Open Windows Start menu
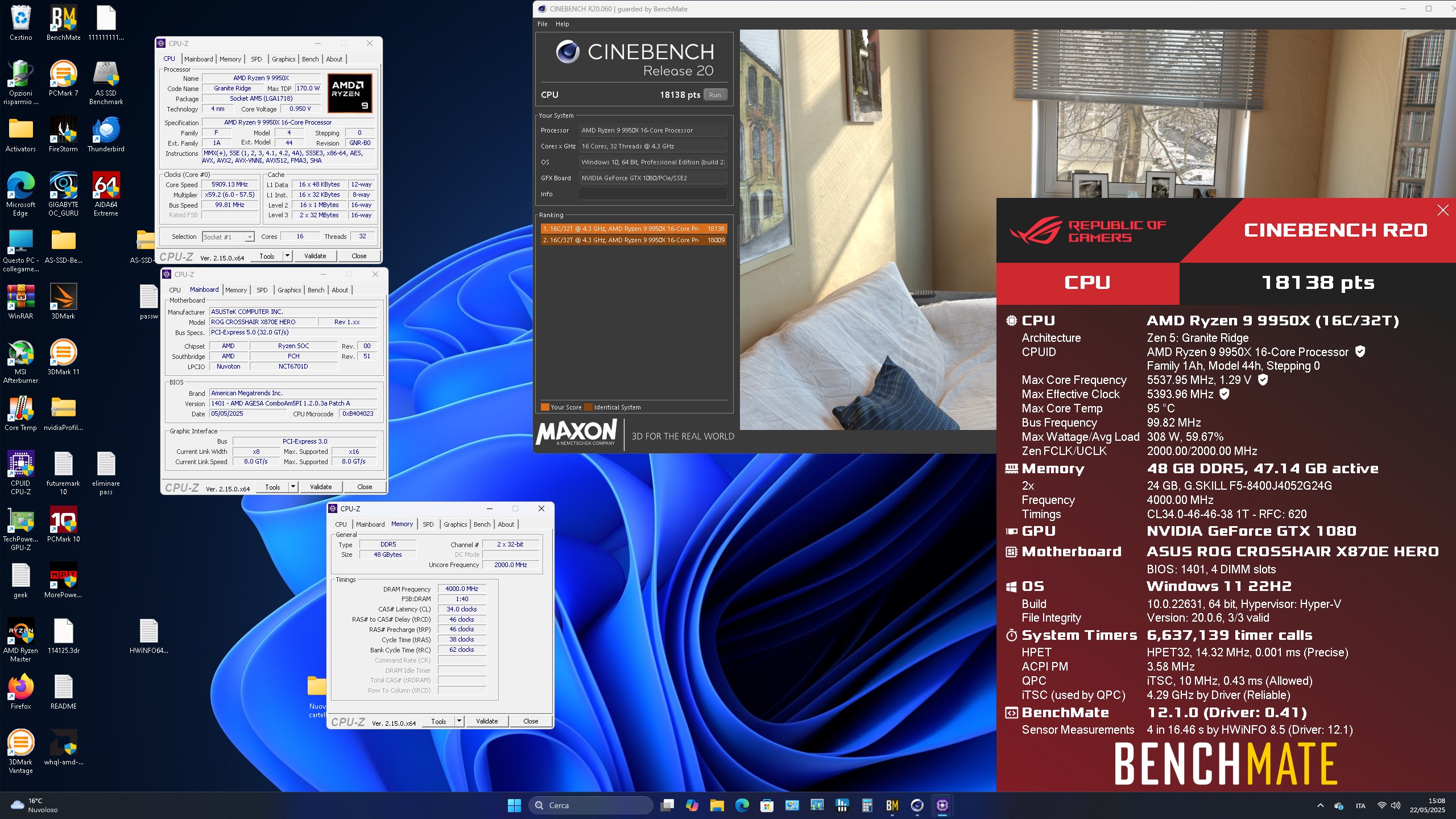The height and width of the screenshot is (819, 1456). click(x=514, y=805)
